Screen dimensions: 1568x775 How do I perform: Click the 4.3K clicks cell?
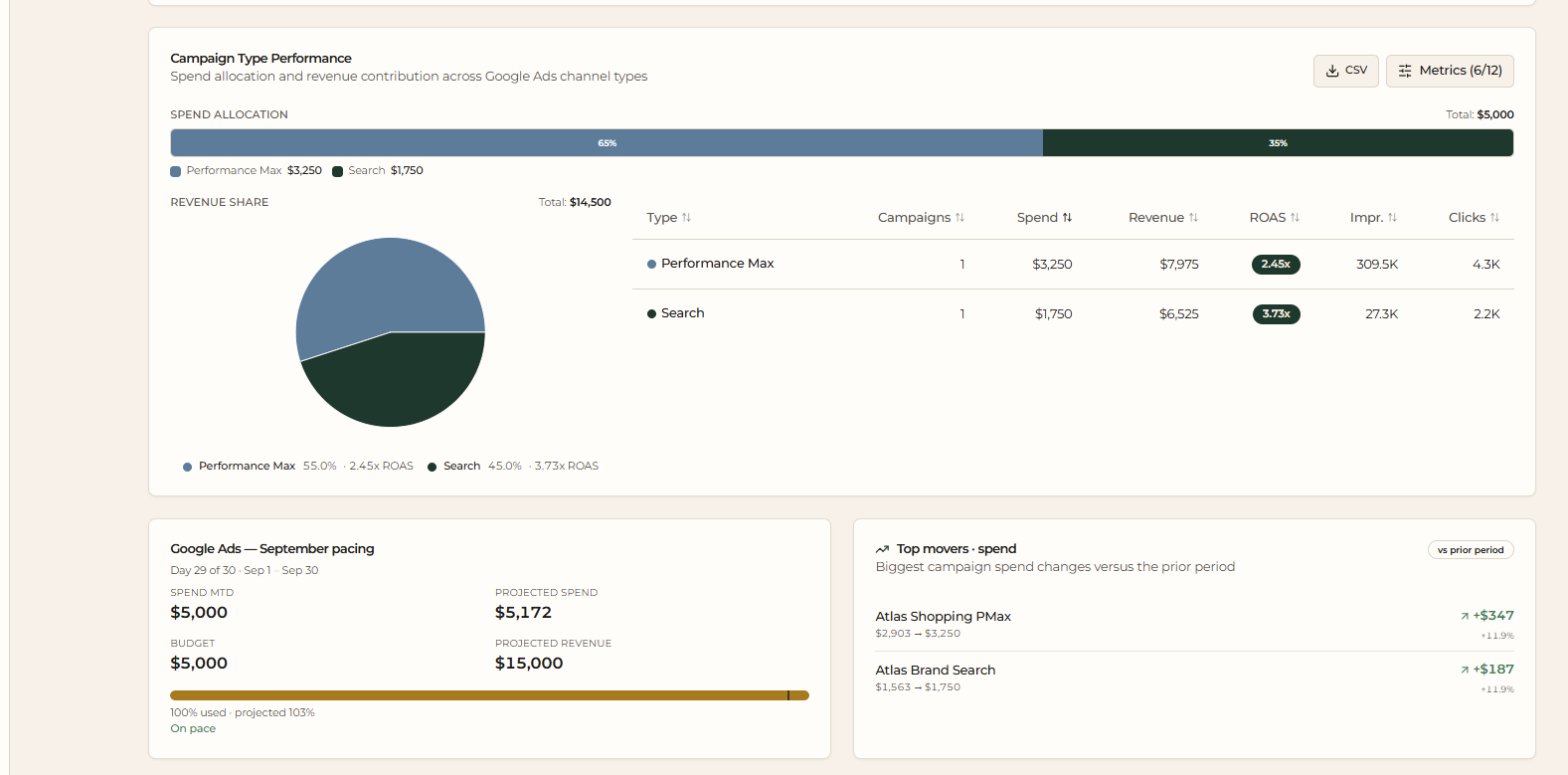(x=1486, y=265)
